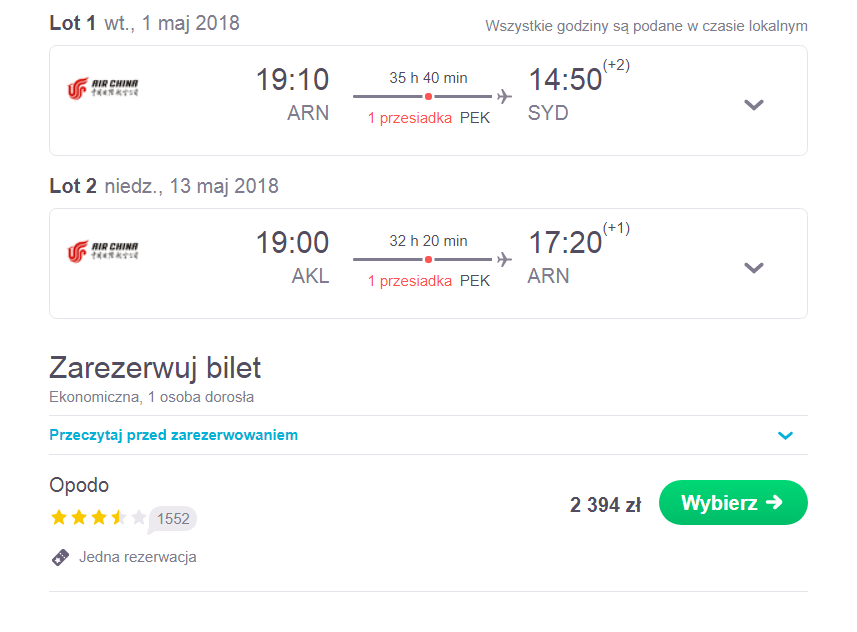857x632 pixels.
Task: Click 1 przesiadka PEK on Lot 1
Action: tap(428, 118)
